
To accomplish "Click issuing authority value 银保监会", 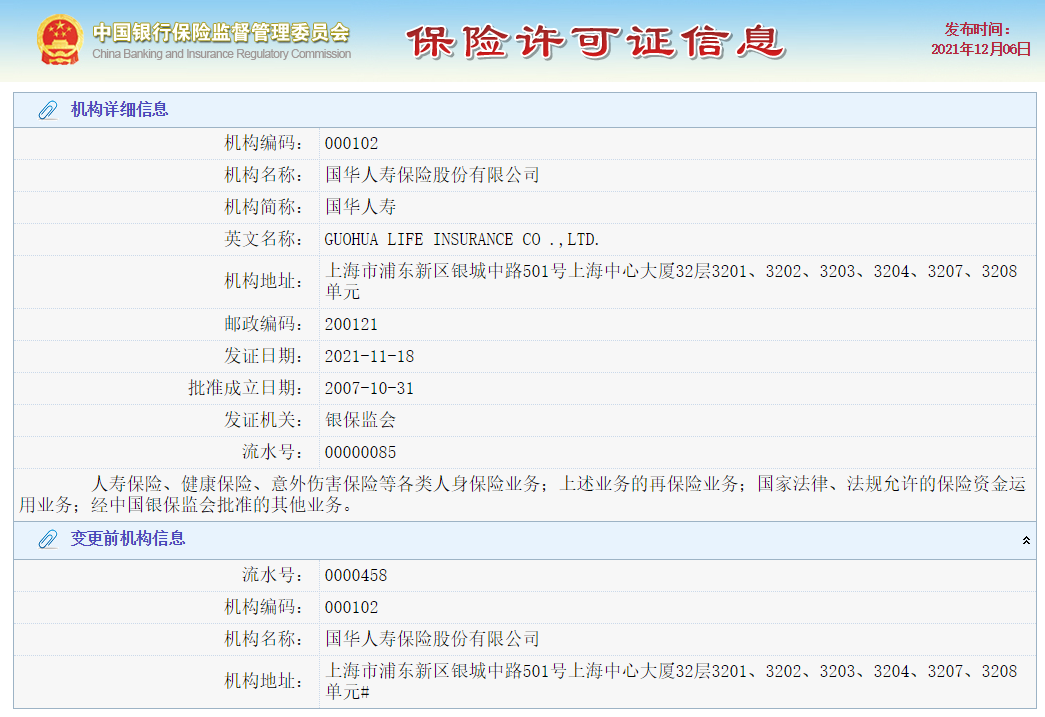I will [x=361, y=420].
